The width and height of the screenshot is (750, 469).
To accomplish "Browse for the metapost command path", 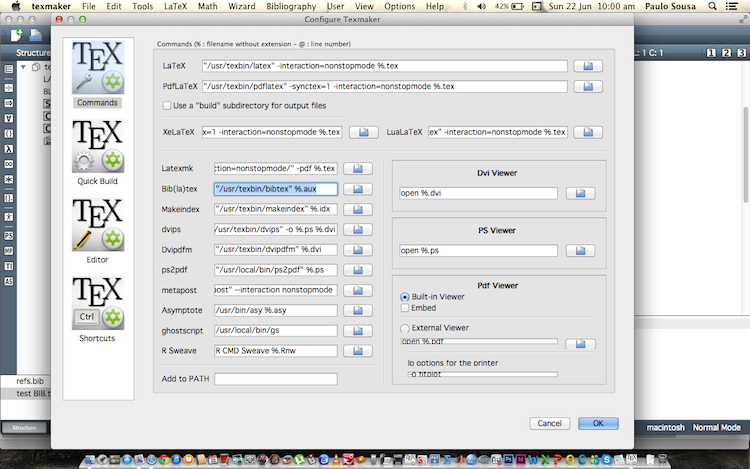I will click(358, 290).
